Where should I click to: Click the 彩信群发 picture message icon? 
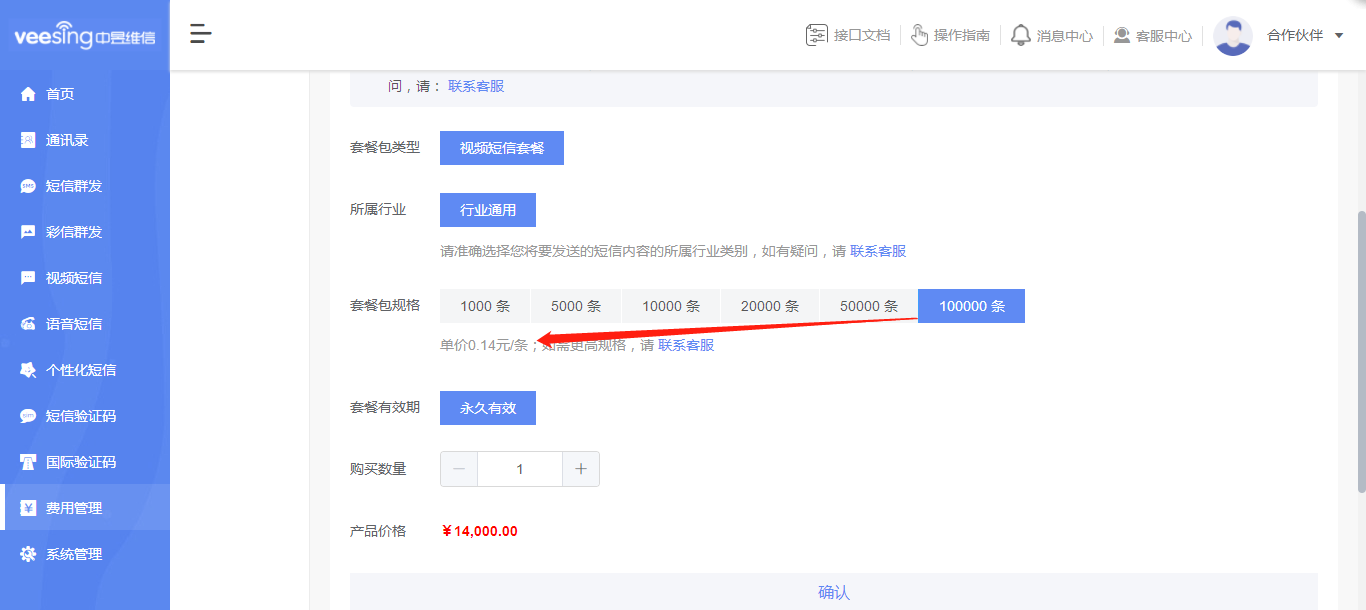coord(28,232)
